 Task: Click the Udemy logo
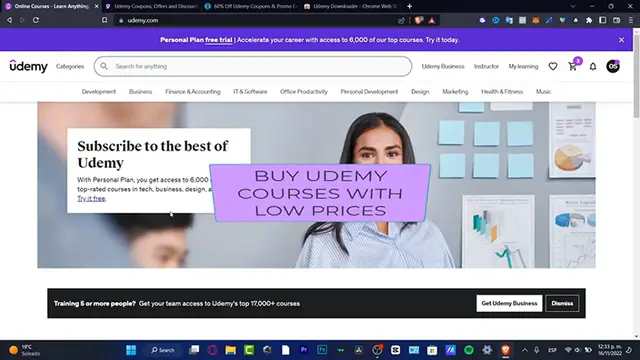[29, 66]
